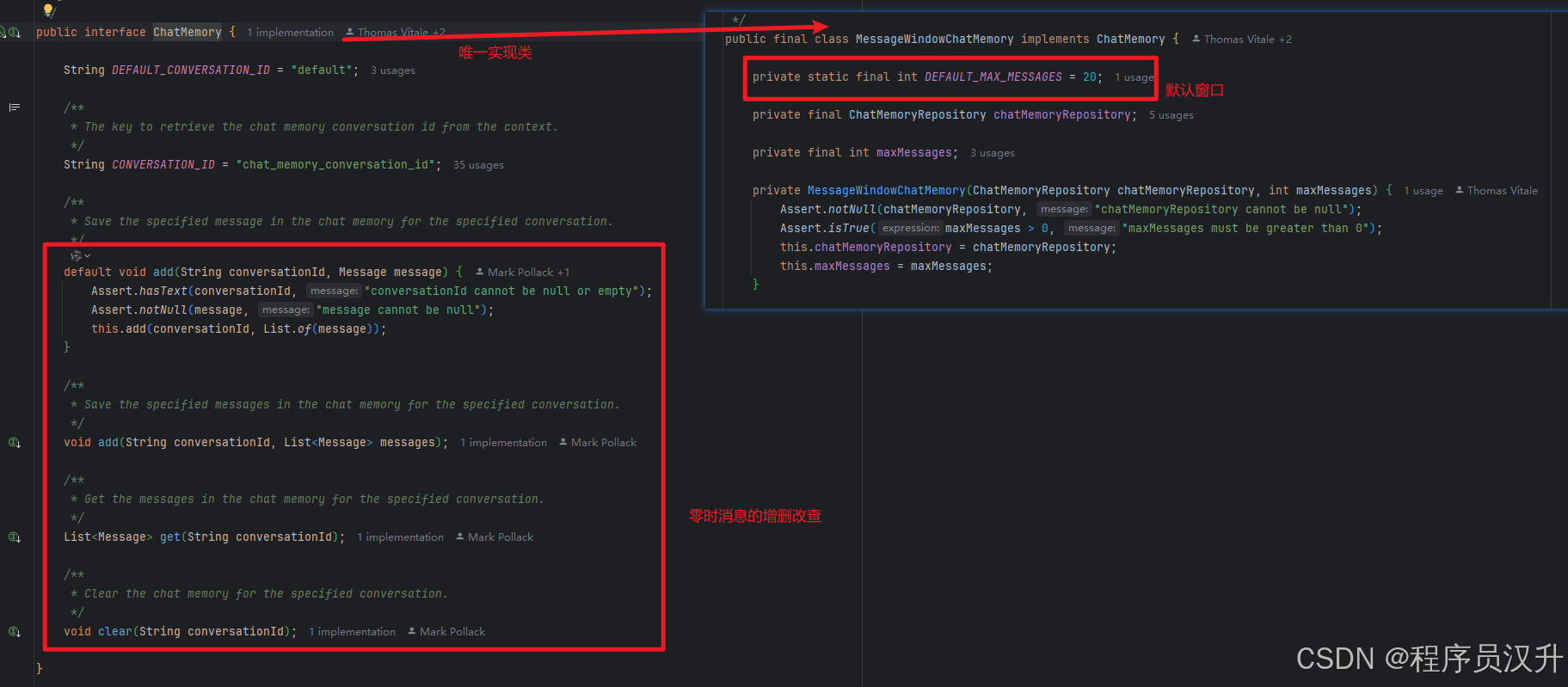Click the clear method name in the interface
The image size is (1568, 687).
click(115, 632)
